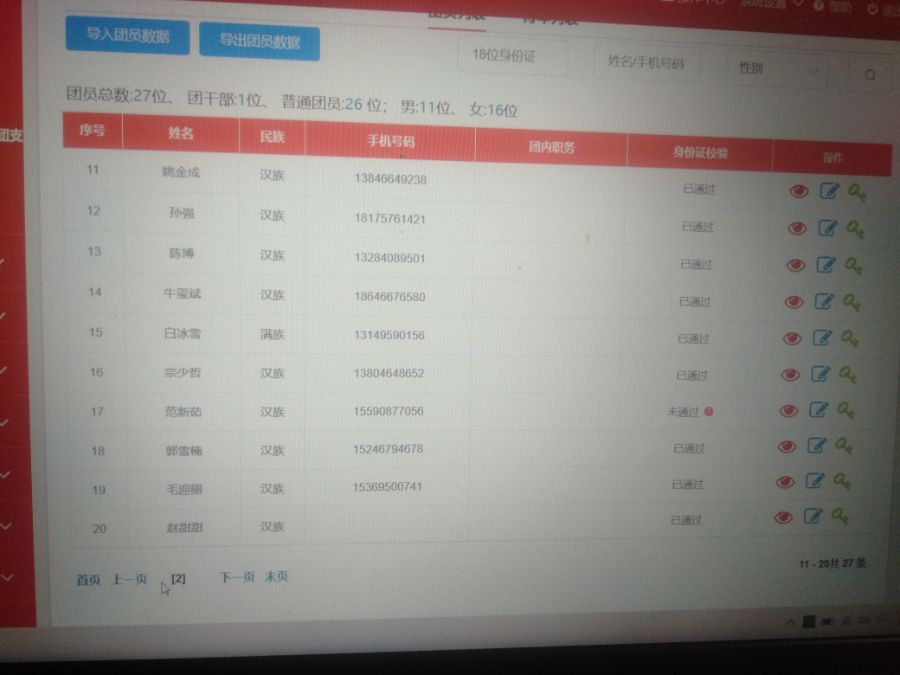Click red warning icon beside 未通过

click(708, 411)
